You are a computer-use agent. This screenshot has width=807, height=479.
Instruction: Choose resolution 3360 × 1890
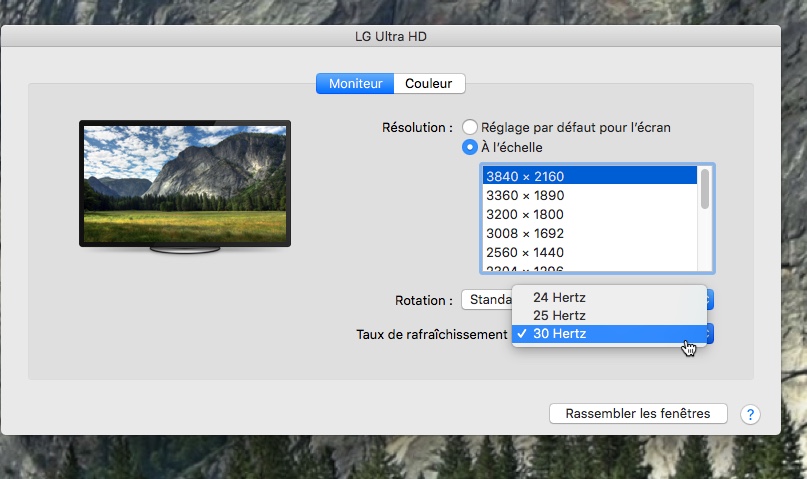(x=589, y=196)
